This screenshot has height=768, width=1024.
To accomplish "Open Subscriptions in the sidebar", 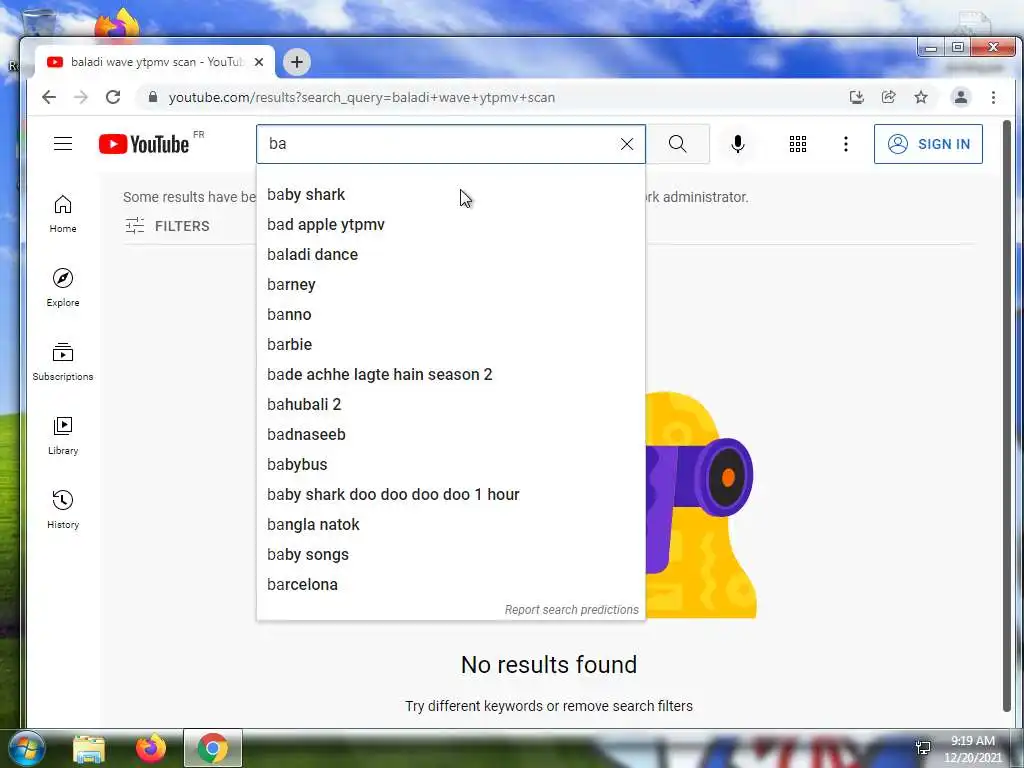I will click(x=63, y=362).
